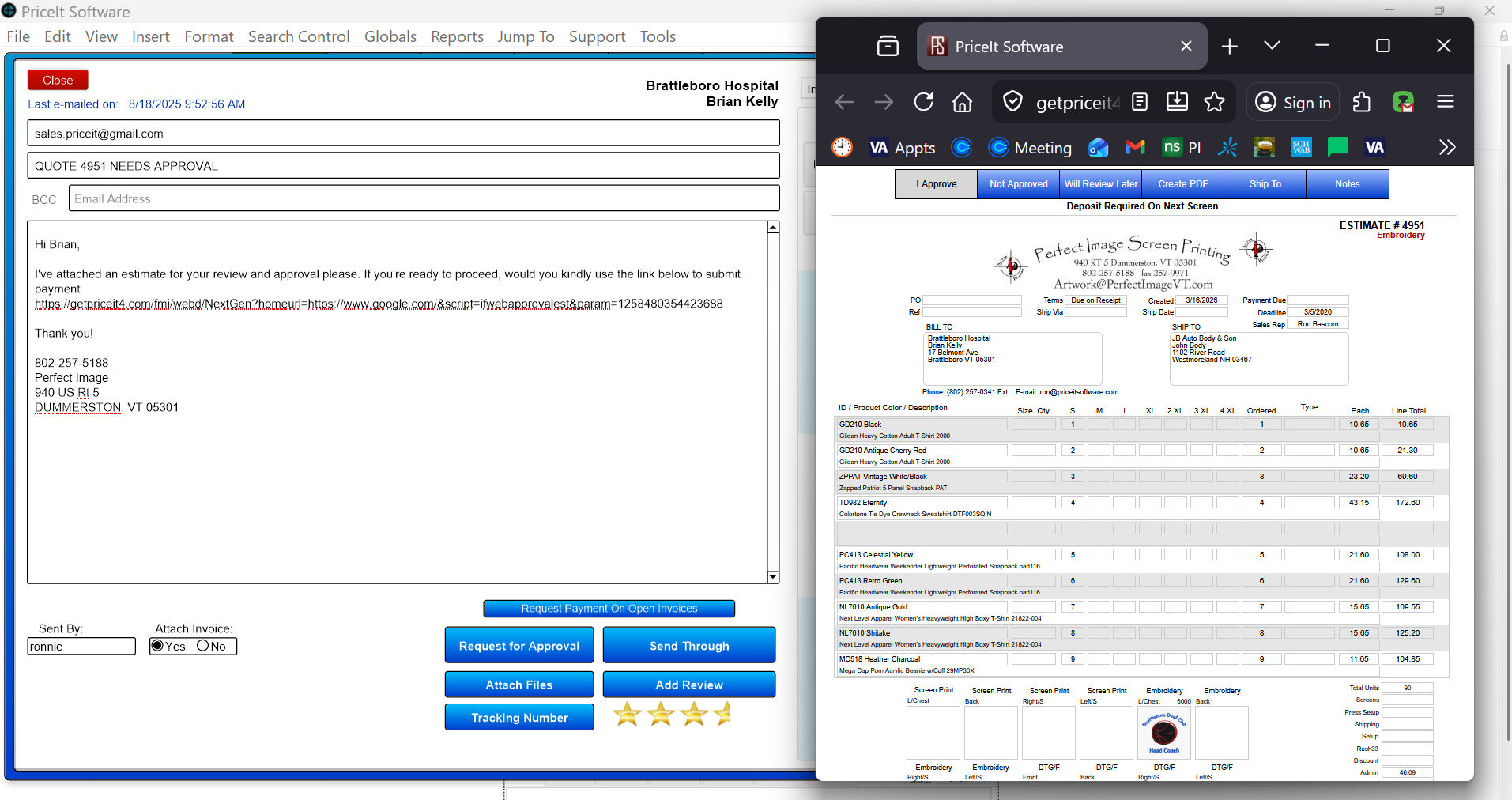This screenshot has height=800, width=1512.
Task: Click the email subject field
Action: point(403,166)
